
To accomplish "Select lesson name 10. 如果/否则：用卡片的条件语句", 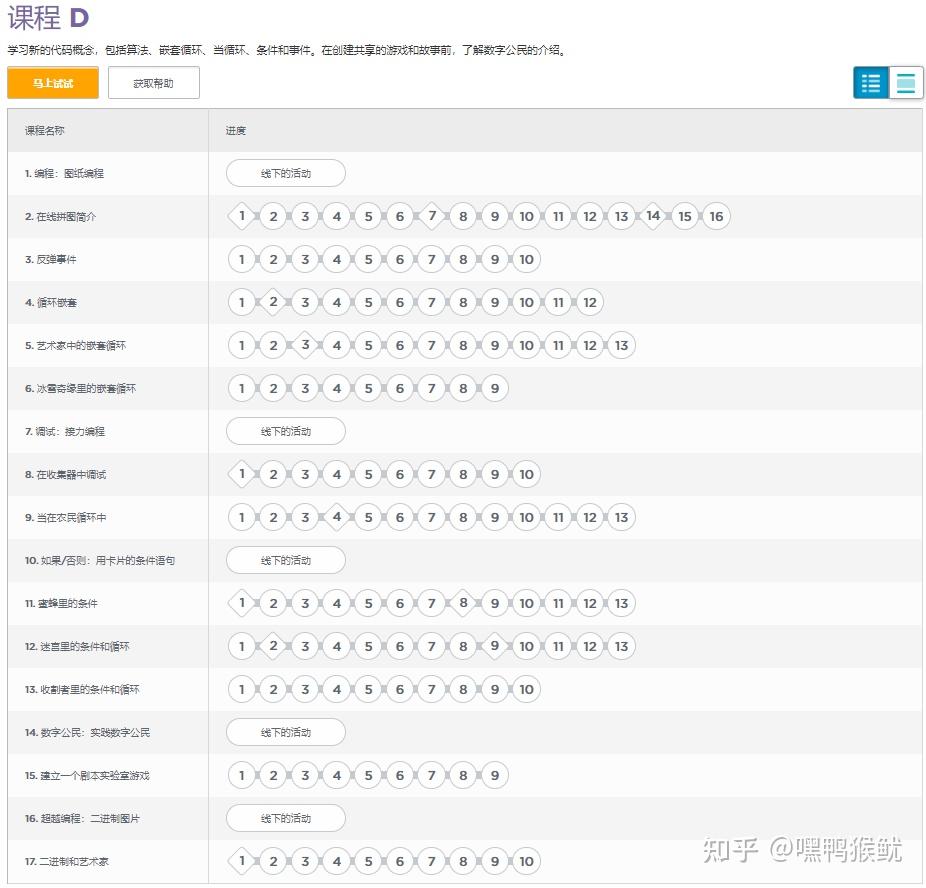I will pyautogui.click(x=100, y=560).
